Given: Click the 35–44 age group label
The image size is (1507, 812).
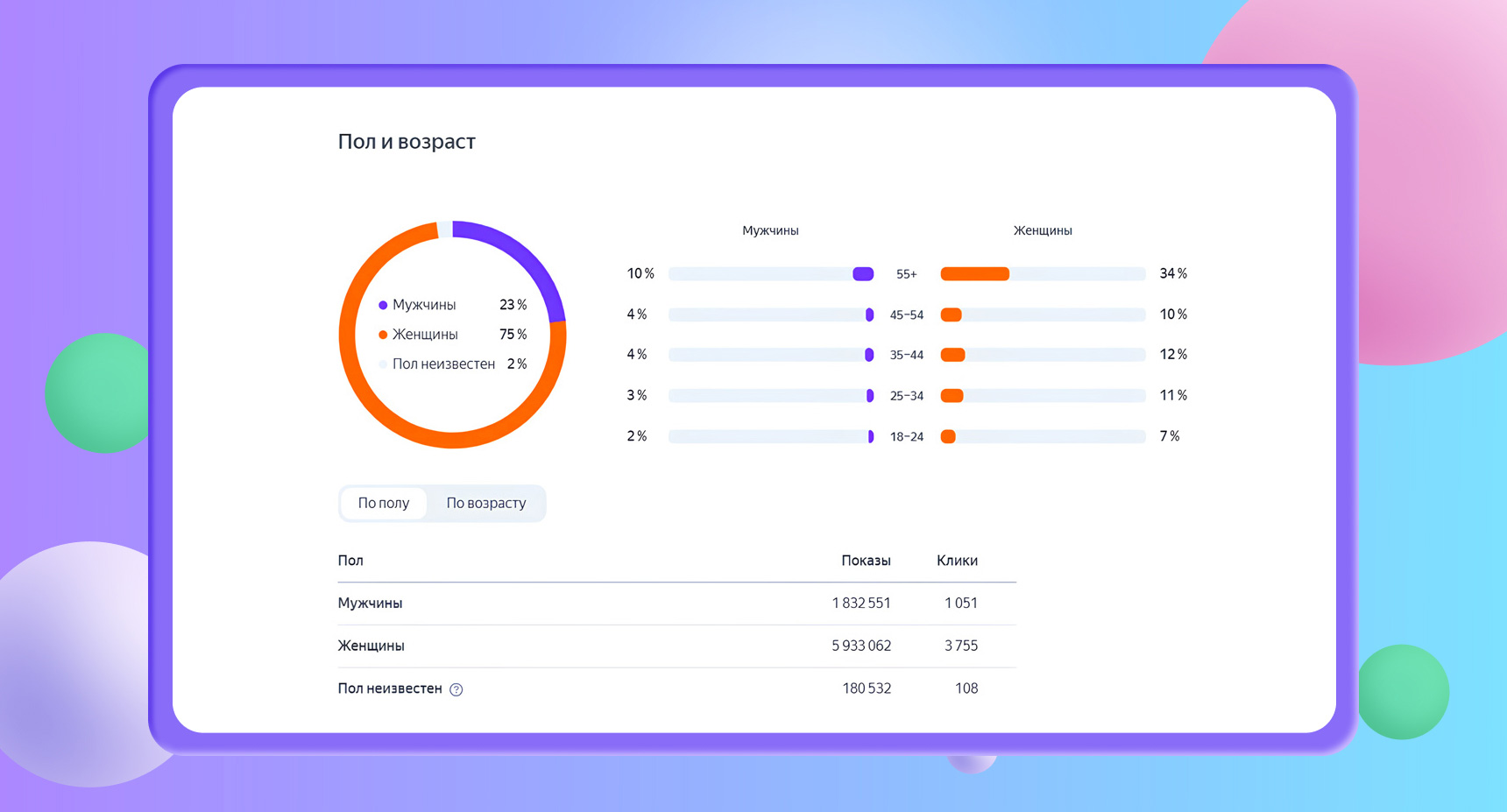Looking at the screenshot, I should 907,356.
